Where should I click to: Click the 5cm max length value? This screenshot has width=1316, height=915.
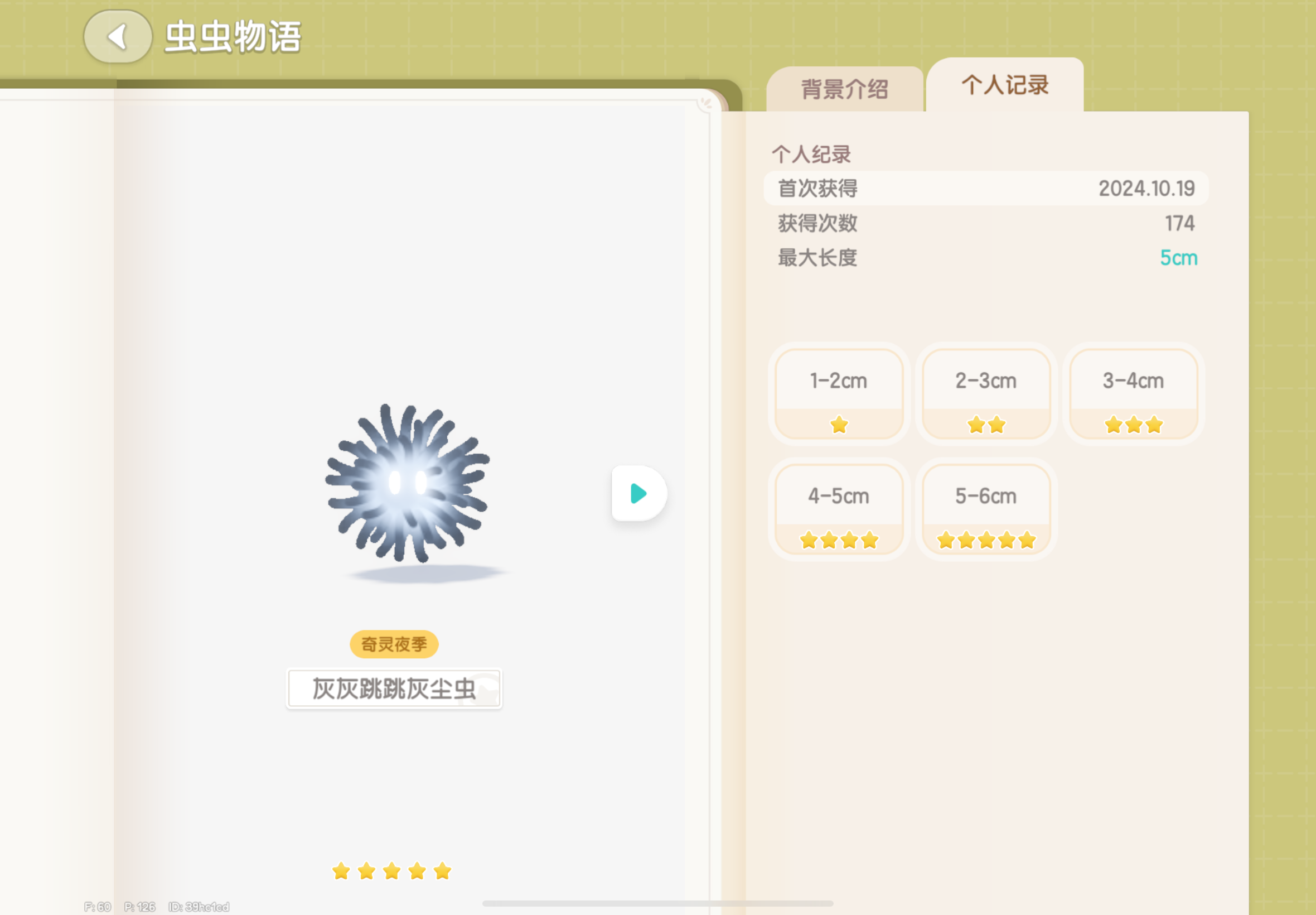tap(1178, 258)
